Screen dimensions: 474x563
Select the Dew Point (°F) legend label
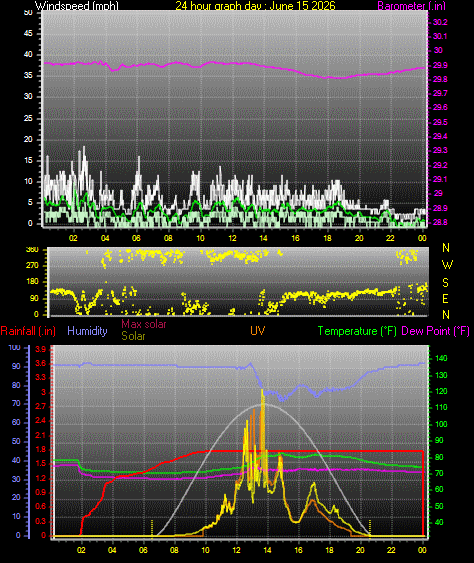pos(436,331)
